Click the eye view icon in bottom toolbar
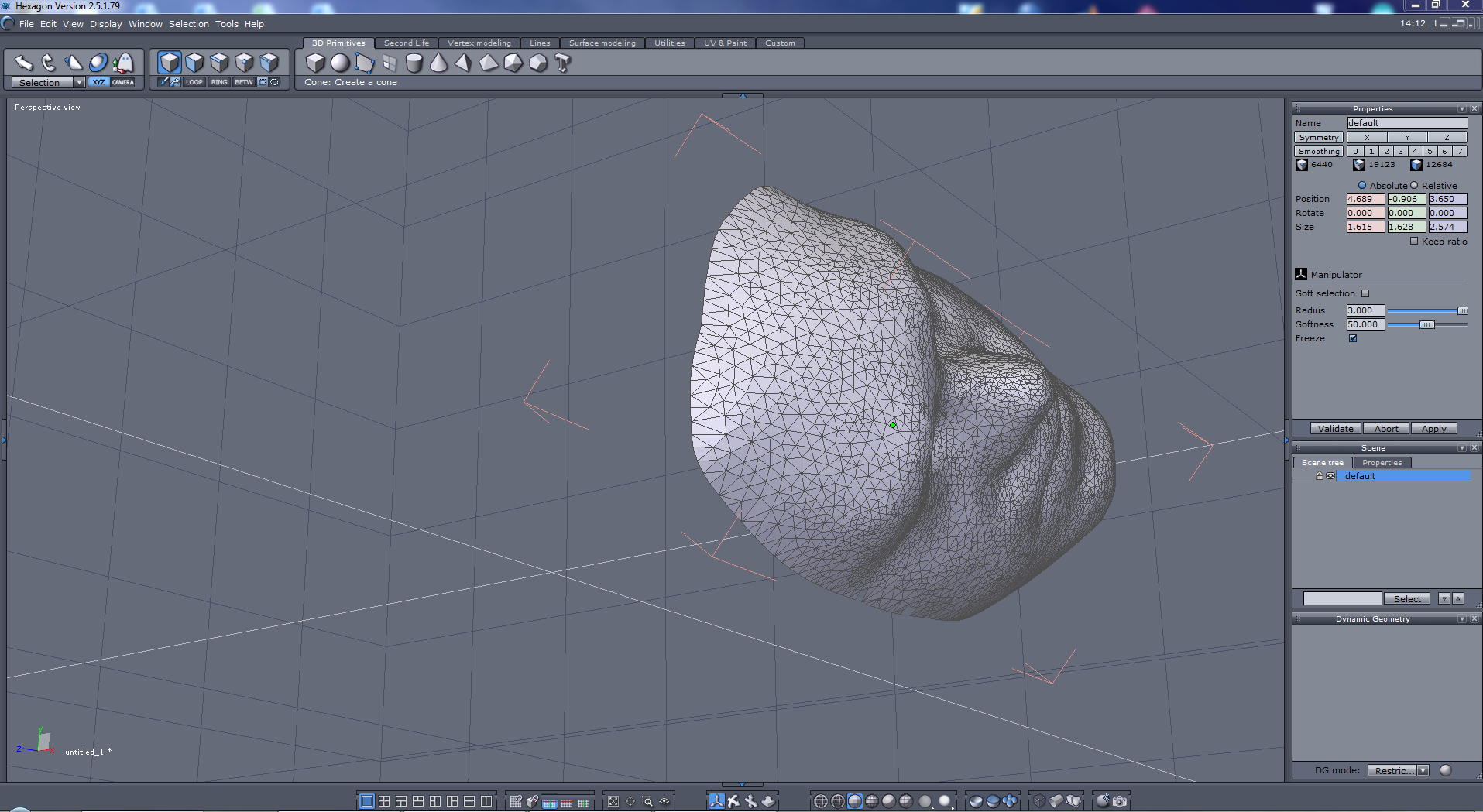 (664, 801)
